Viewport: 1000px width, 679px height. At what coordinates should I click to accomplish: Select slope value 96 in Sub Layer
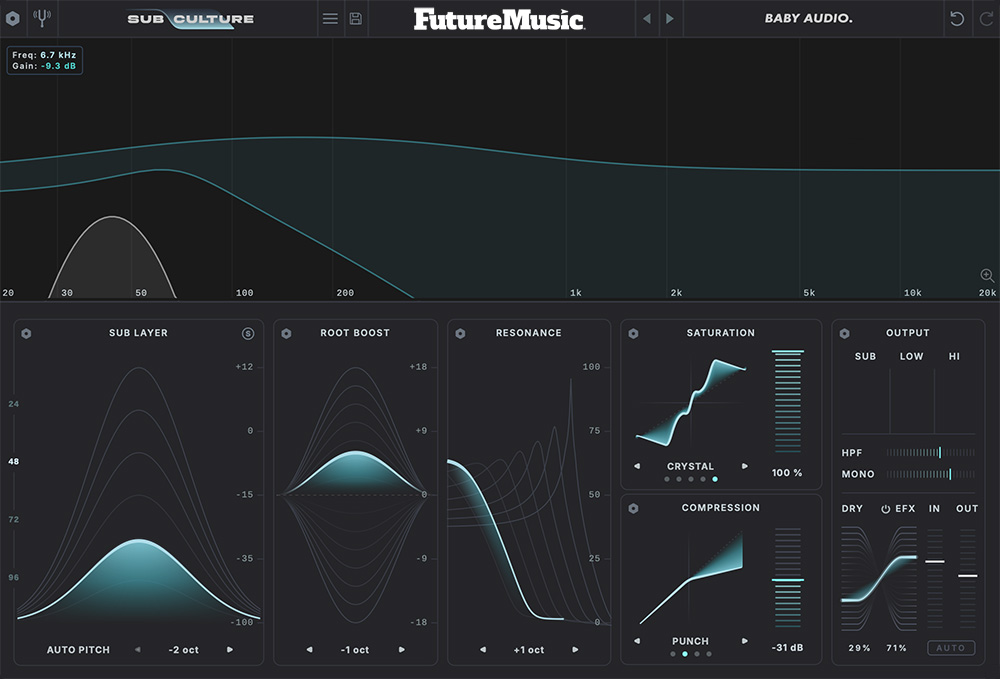[13, 578]
